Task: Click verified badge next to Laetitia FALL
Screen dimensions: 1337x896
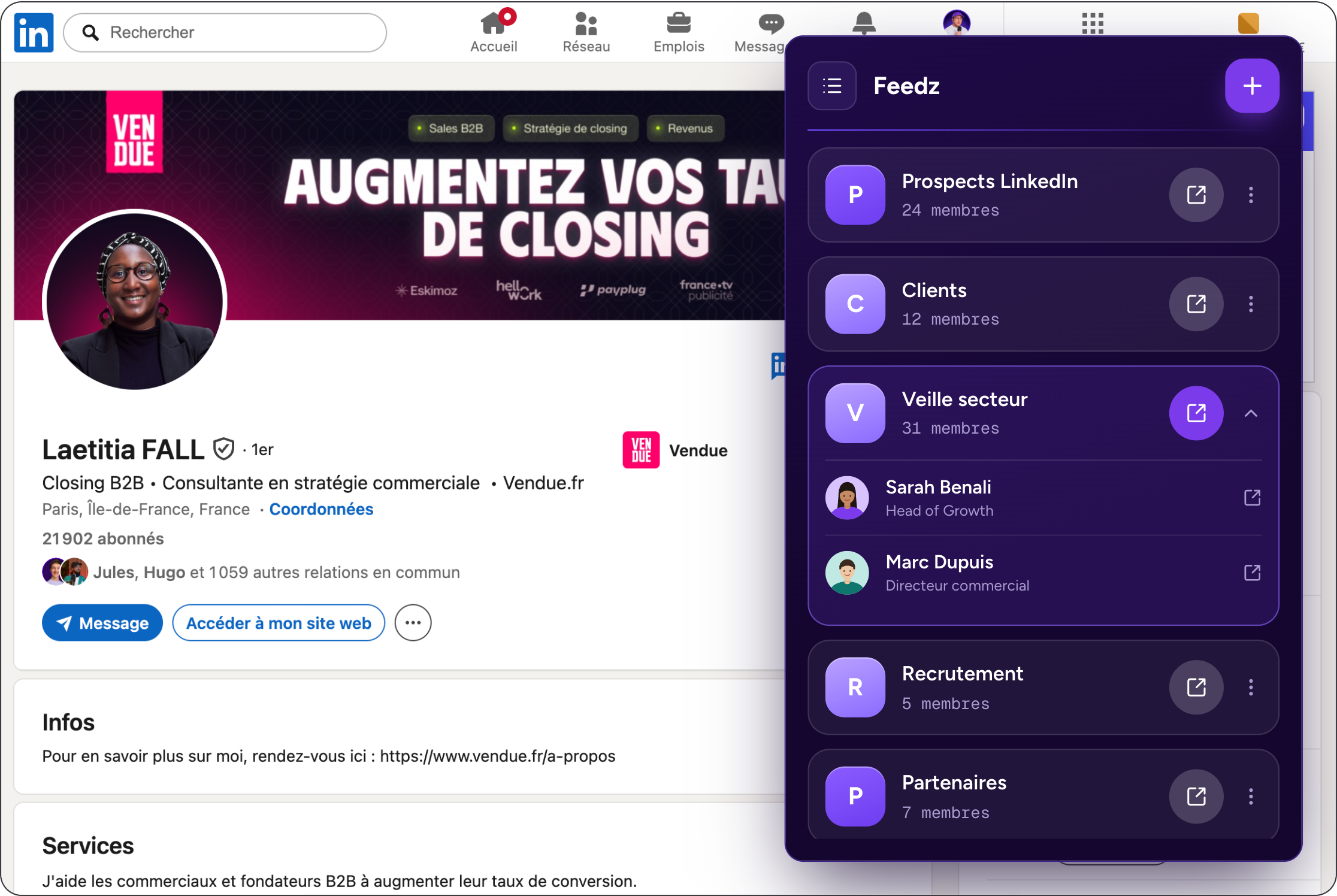Action: [223, 449]
